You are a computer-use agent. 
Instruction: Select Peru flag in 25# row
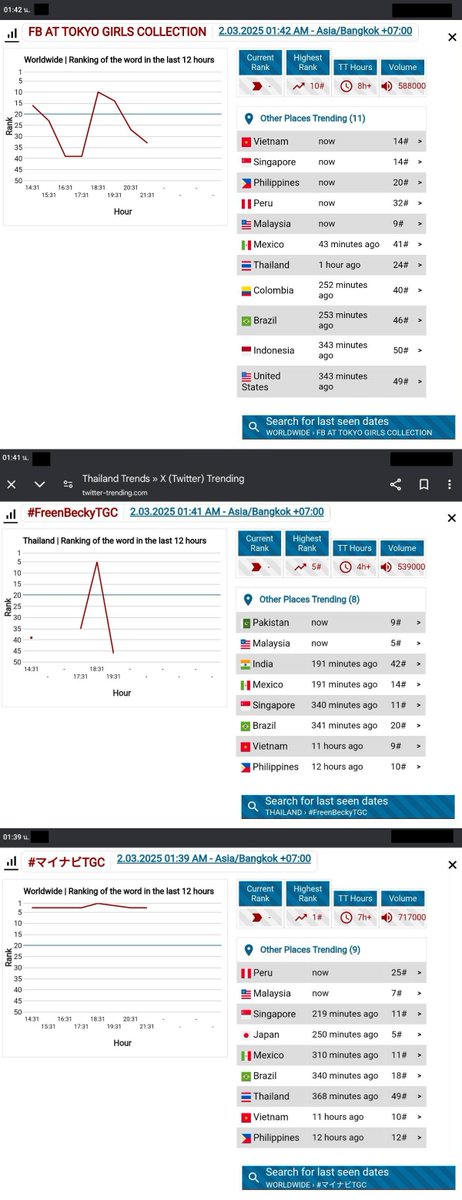(x=246, y=973)
